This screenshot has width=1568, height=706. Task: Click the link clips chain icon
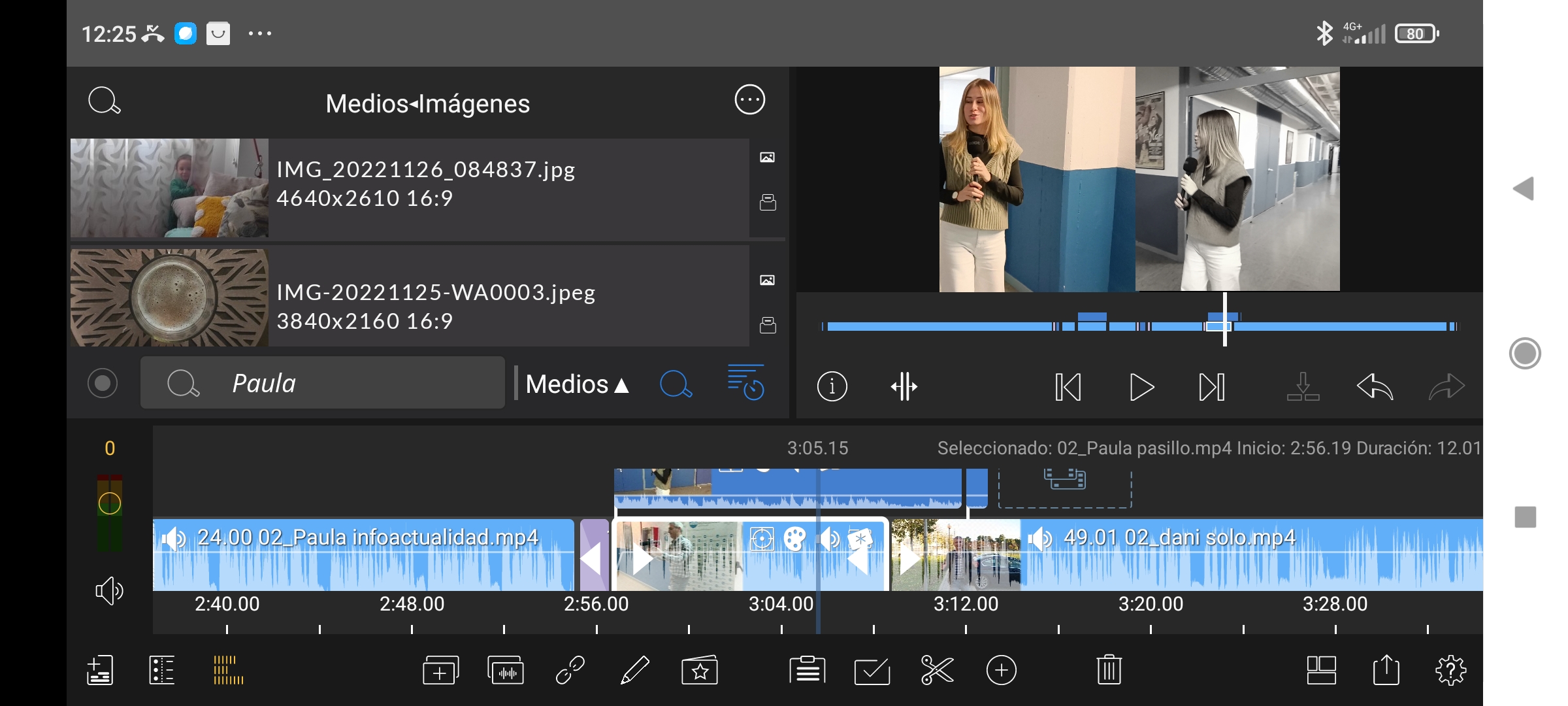click(570, 670)
